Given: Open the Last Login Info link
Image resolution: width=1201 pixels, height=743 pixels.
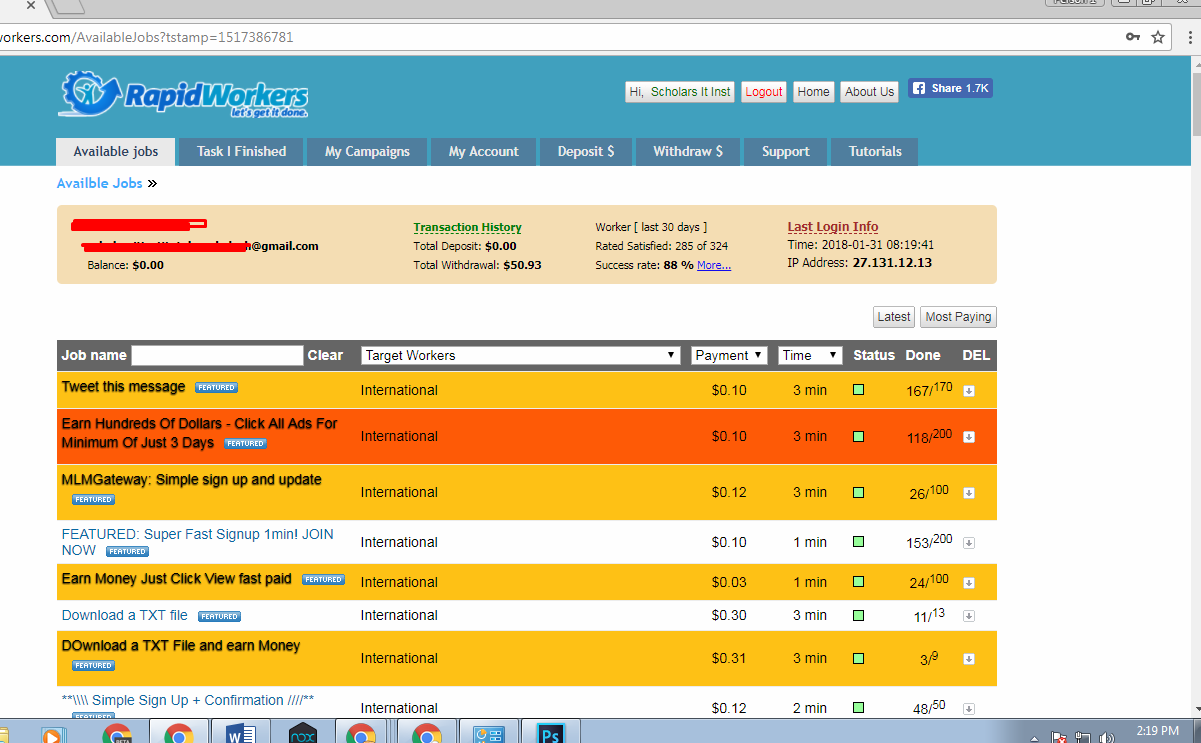Looking at the screenshot, I should coord(833,227).
